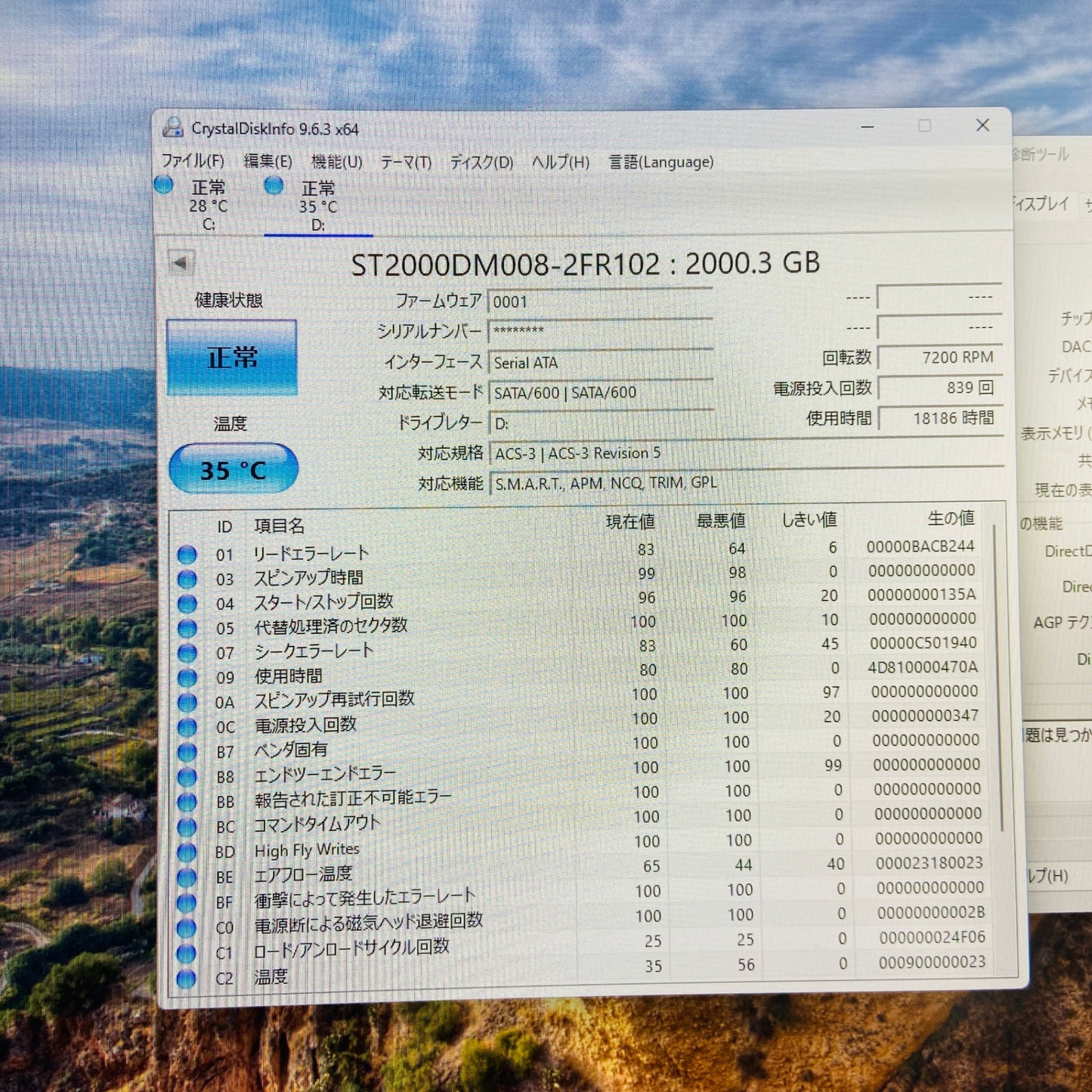Click the blue indicator next to スピンアップ時間
1092x1092 pixels.
pos(187,577)
